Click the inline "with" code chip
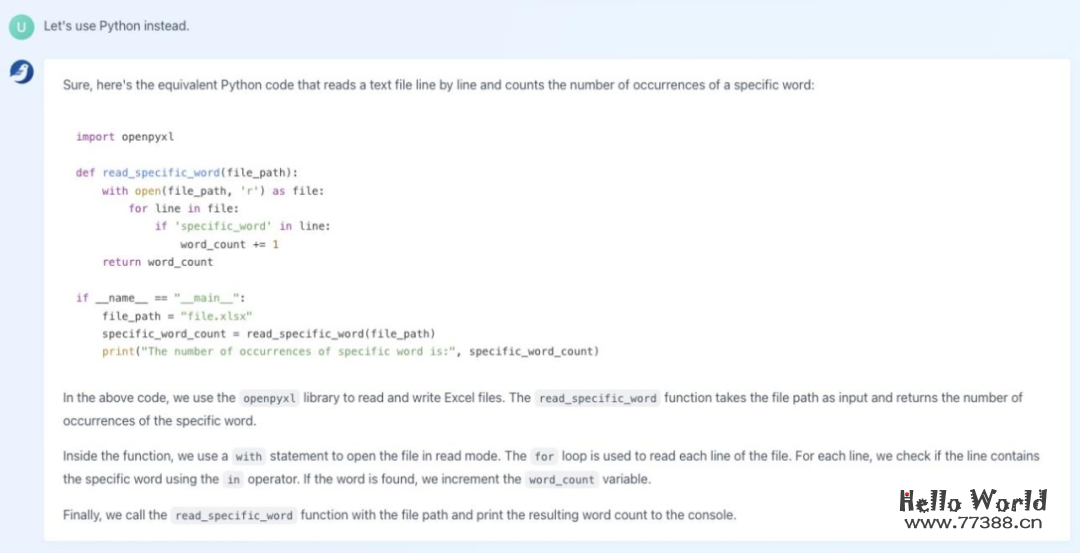The image size is (1080, 553). 249,456
